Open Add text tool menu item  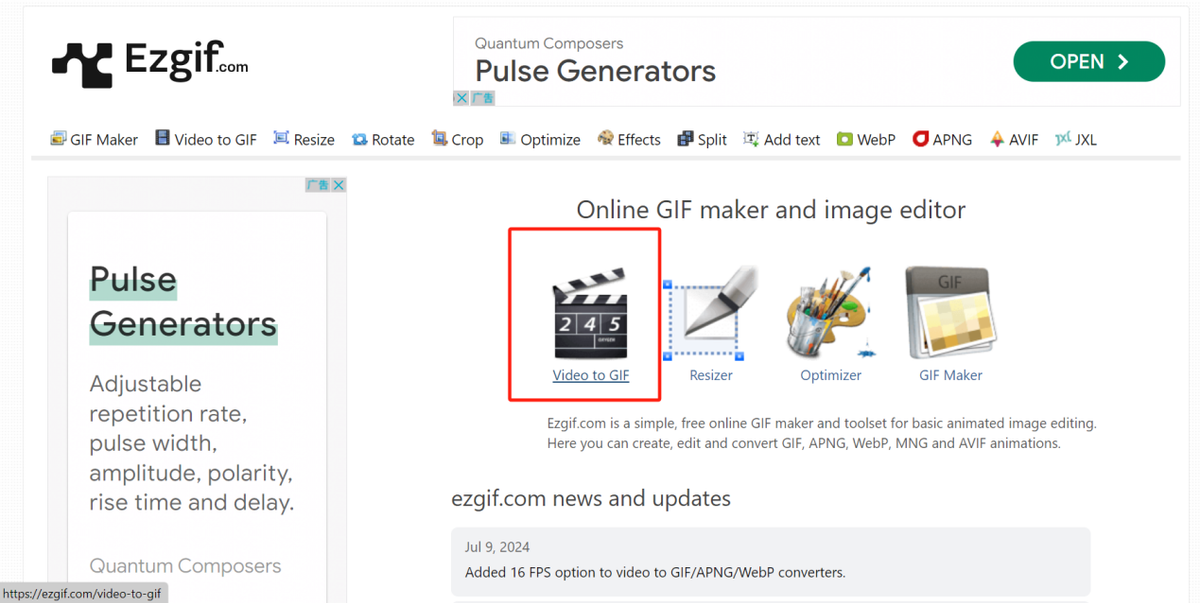[782, 139]
